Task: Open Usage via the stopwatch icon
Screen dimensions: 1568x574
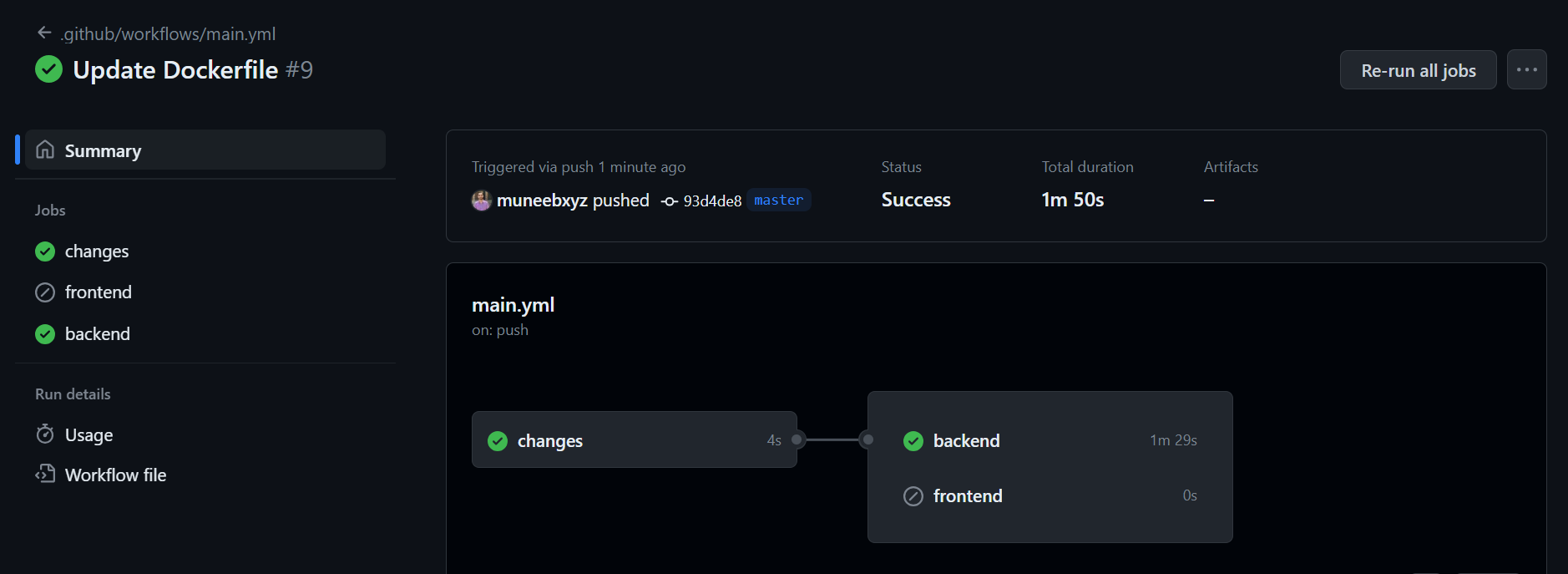Action: [x=46, y=434]
